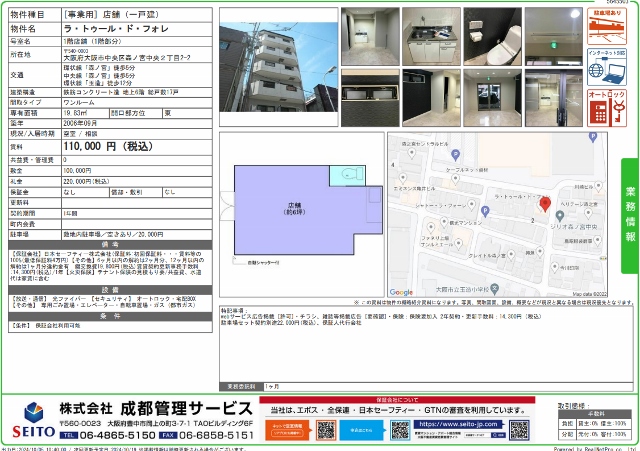The width and height of the screenshot is (640, 451).
Task: Click the オートロック auto-lock feature icon
Action: [607, 108]
